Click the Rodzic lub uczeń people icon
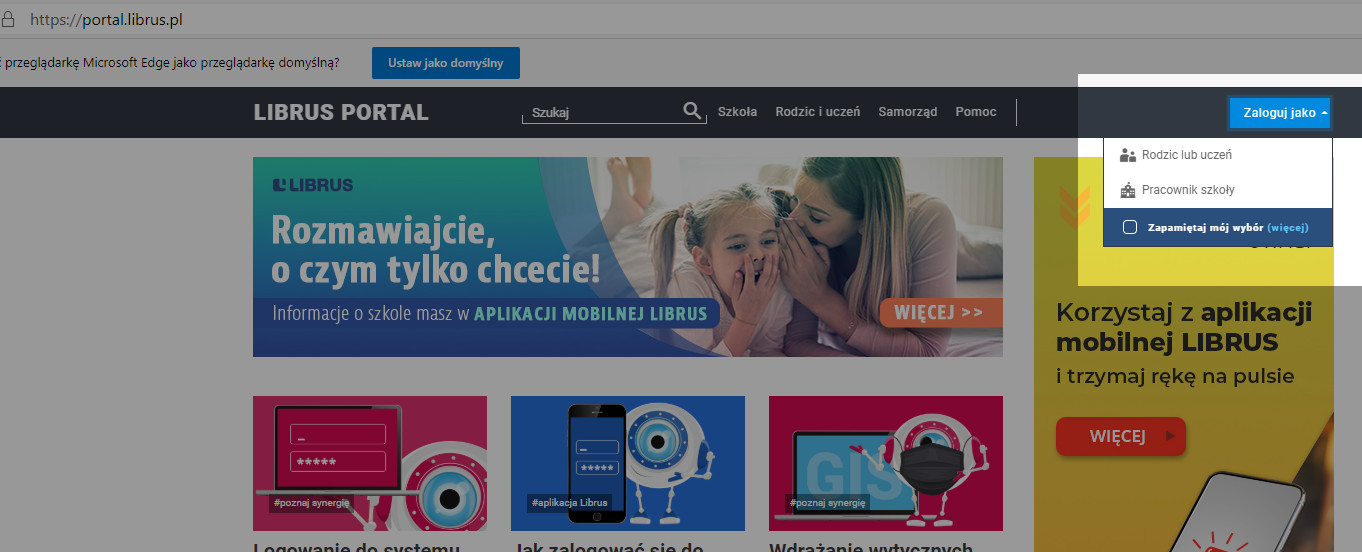The width and height of the screenshot is (1362, 552). [1128, 155]
